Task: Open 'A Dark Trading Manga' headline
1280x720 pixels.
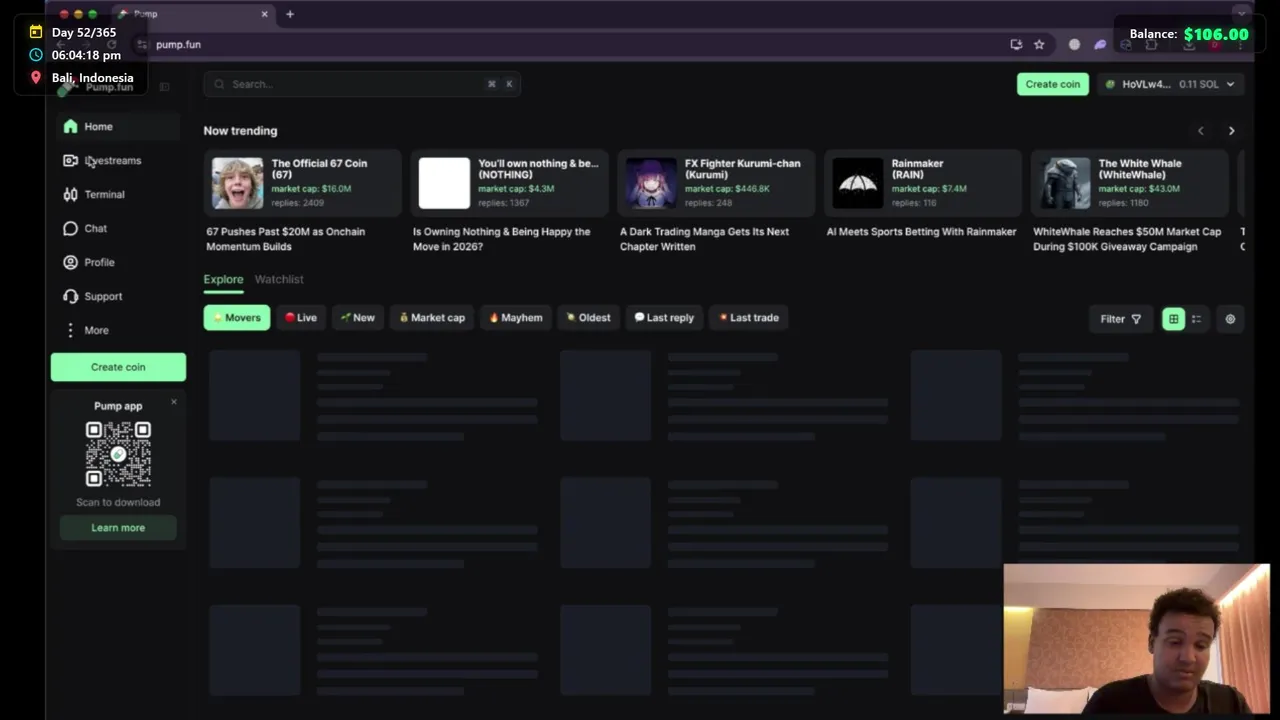Action: pos(705,239)
